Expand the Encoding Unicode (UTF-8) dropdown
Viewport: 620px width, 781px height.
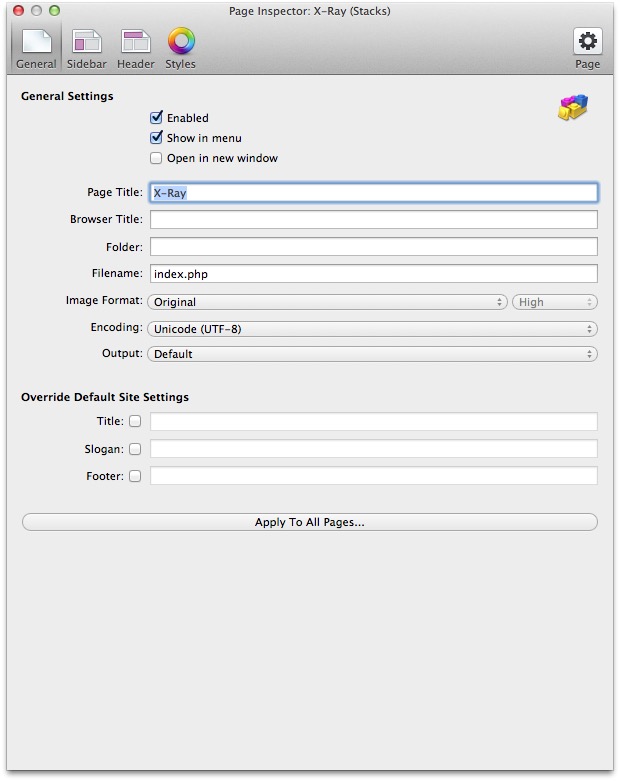click(x=372, y=329)
